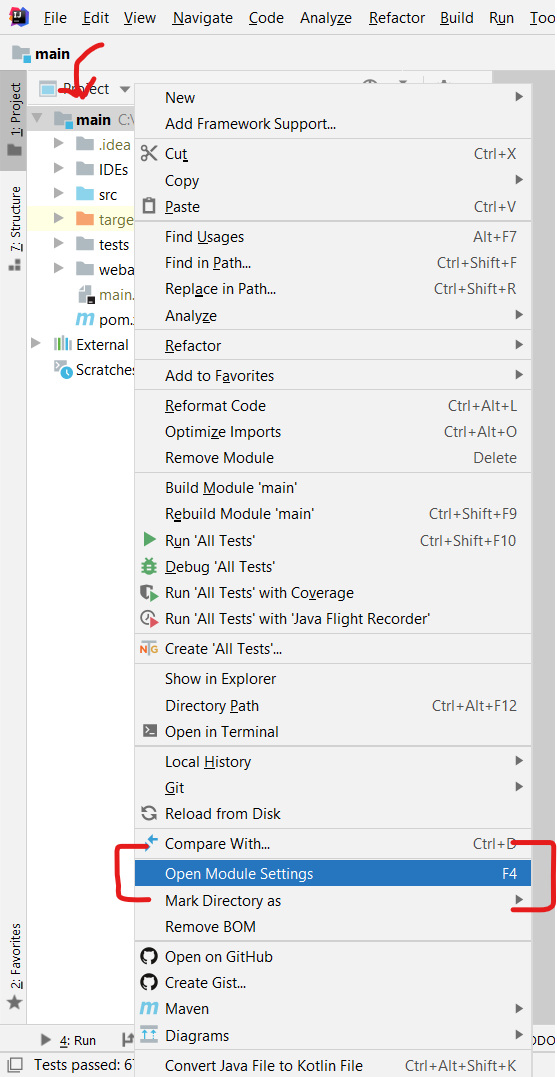Open the Refactor menu in menu bar
Screen dimensions: 557x1077
click(396, 18)
